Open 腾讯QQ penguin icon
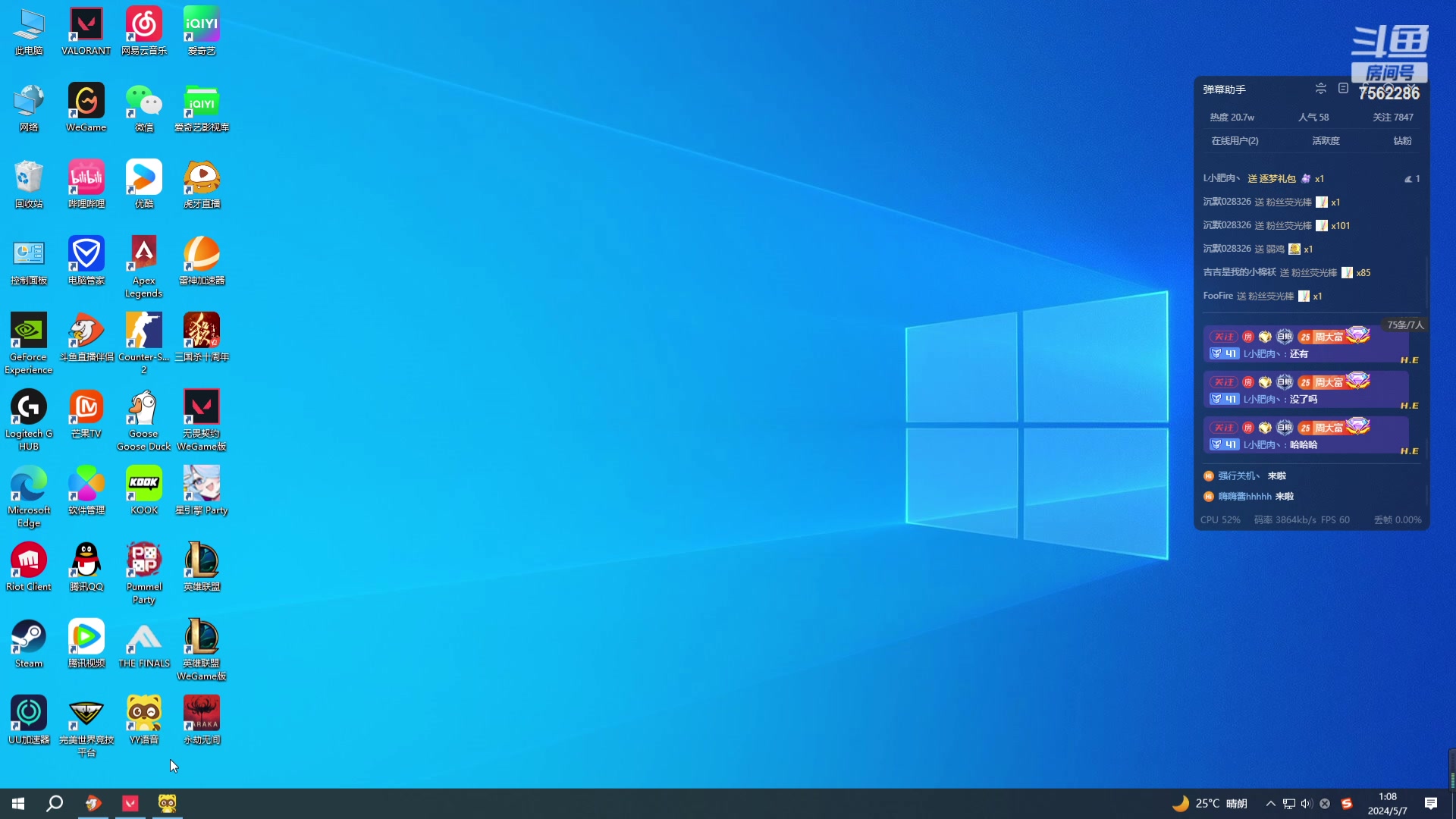Screen dimensions: 1456x819 [x=86, y=567]
